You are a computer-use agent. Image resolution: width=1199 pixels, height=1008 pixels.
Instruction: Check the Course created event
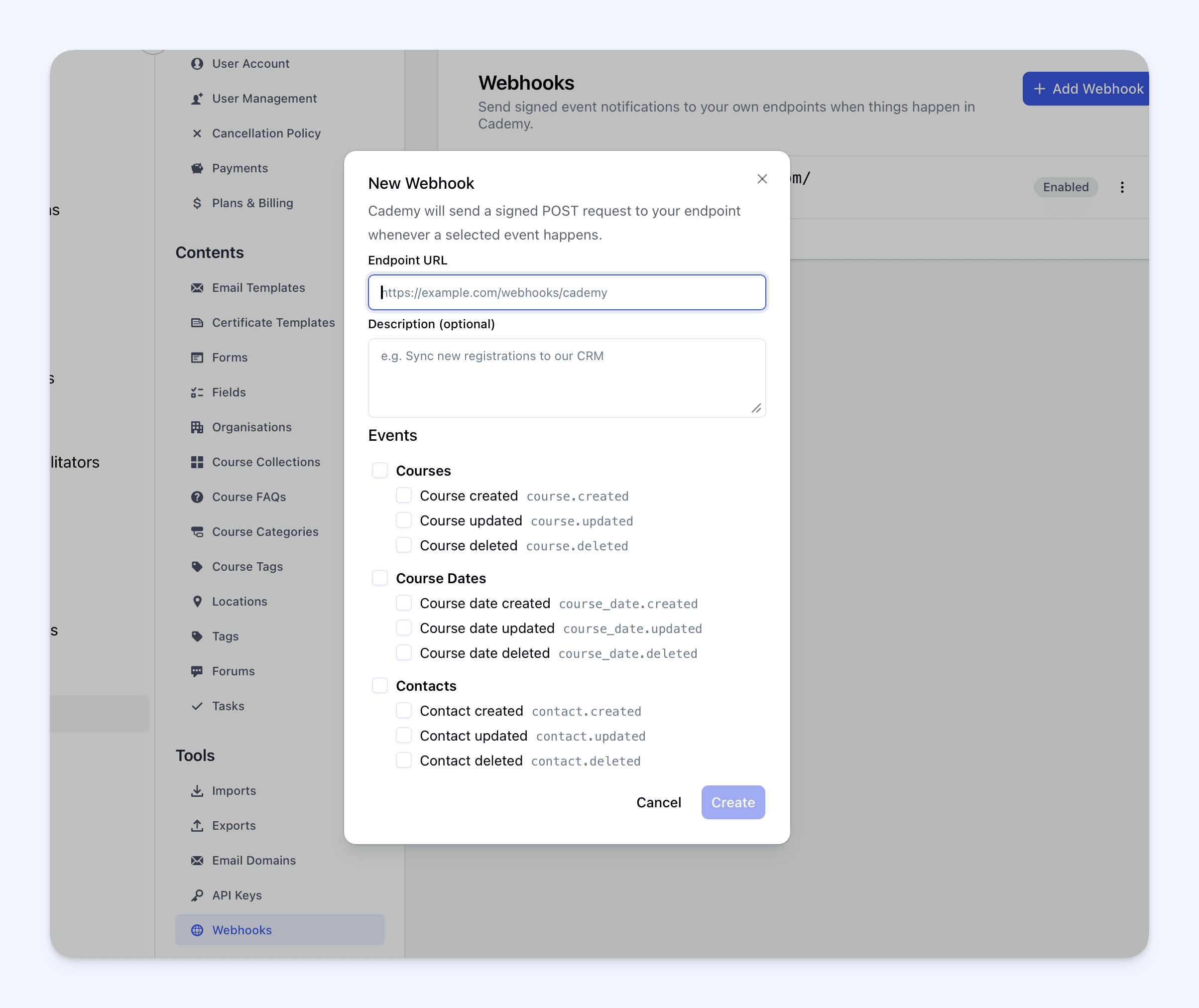404,496
